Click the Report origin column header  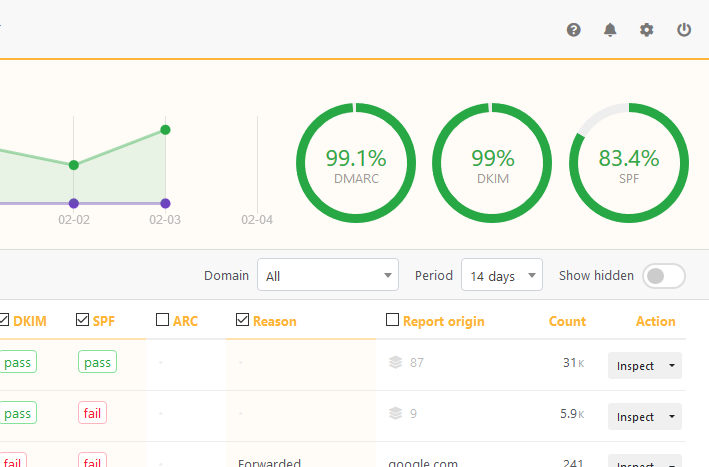[x=443, y=321]
